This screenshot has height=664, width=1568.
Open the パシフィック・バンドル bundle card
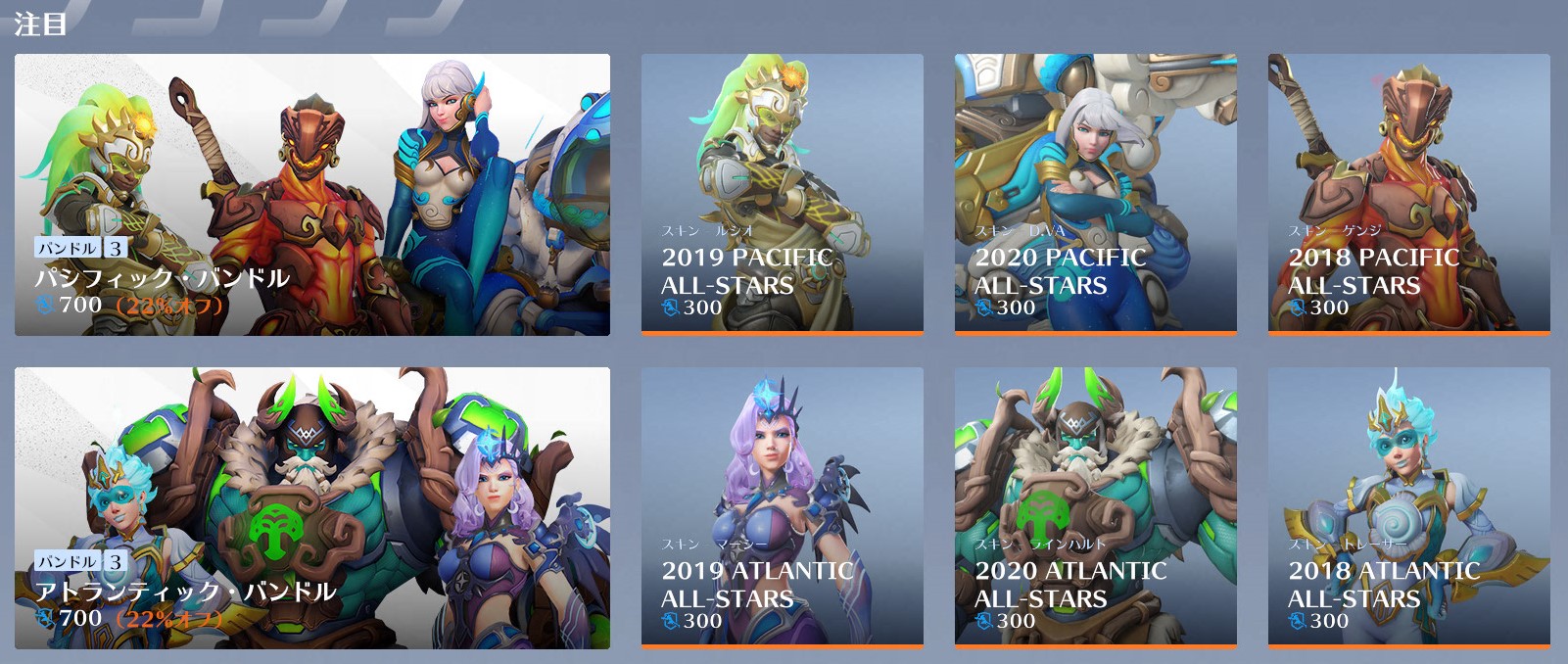tap(312, 195)
